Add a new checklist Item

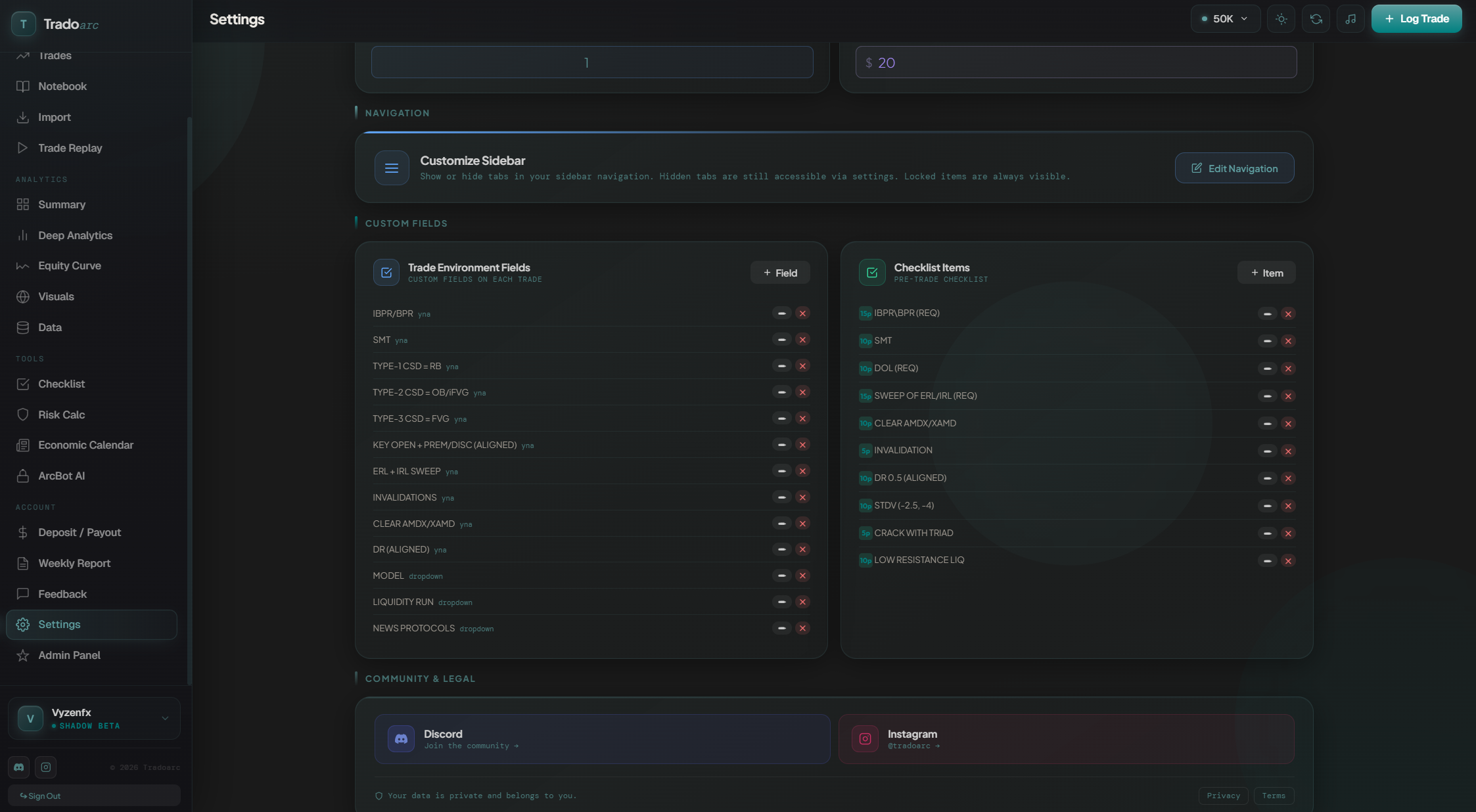1266,273
